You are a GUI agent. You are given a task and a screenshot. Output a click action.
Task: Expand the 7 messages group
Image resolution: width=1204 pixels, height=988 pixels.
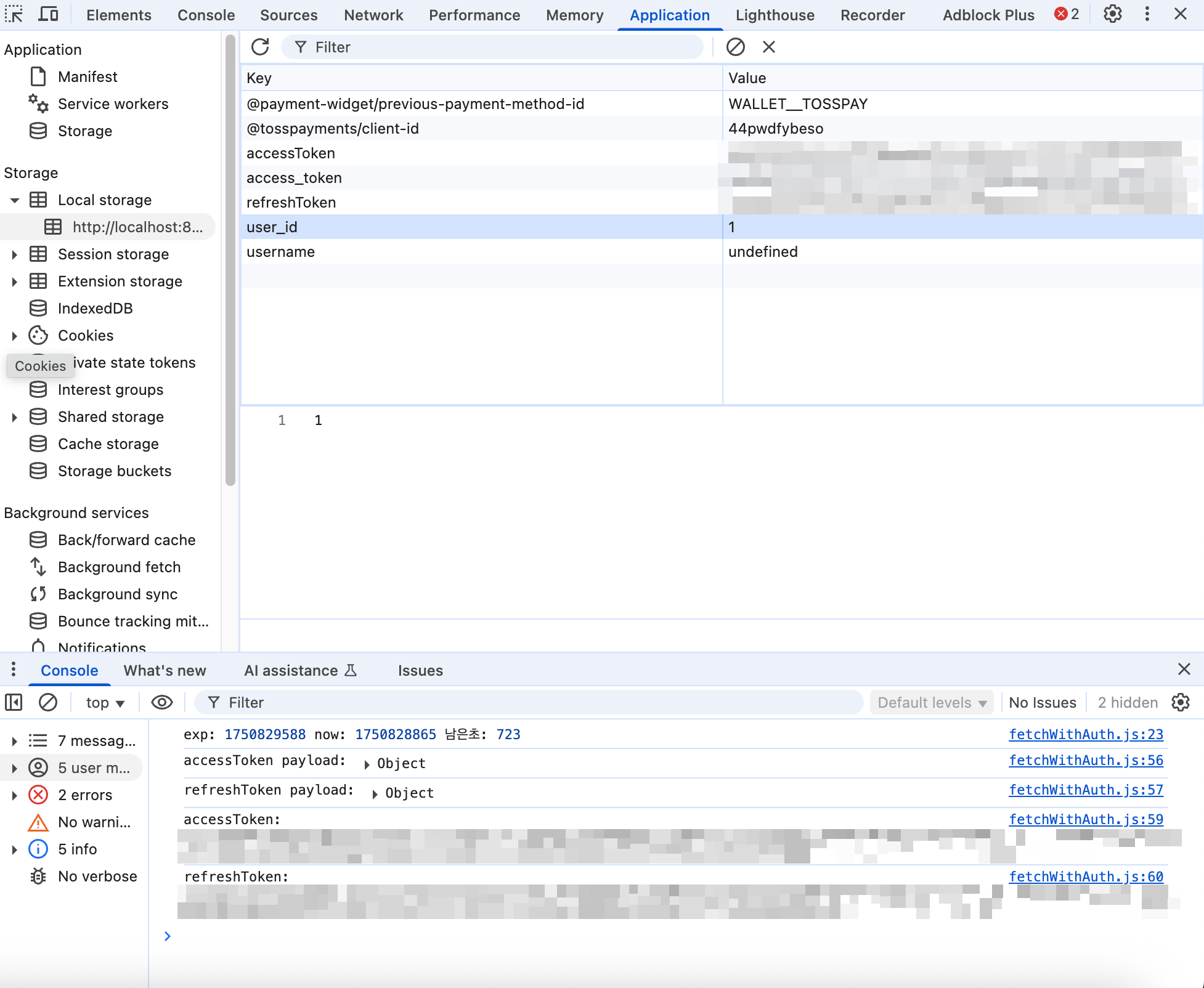click(x=14, y=740)
